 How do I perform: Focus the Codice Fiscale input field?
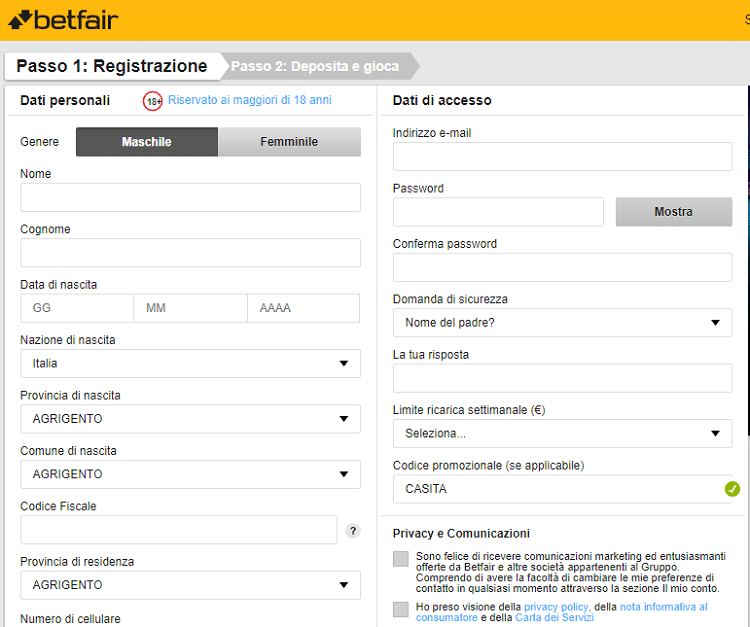[x=178, y=530]
